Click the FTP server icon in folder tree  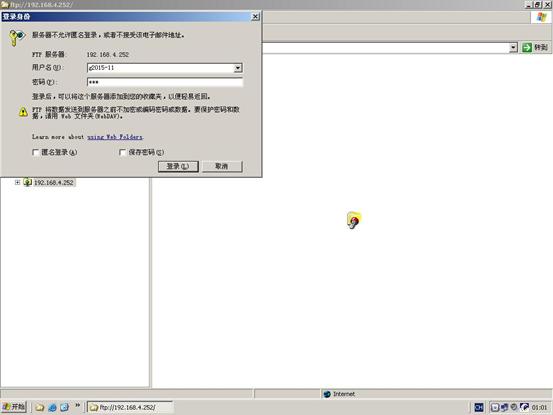coord(28,182)
